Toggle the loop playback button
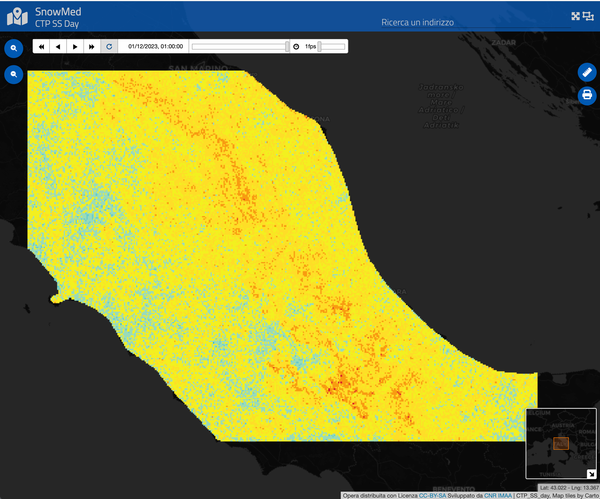Viewport: 600px width, 499px height. 109,46
